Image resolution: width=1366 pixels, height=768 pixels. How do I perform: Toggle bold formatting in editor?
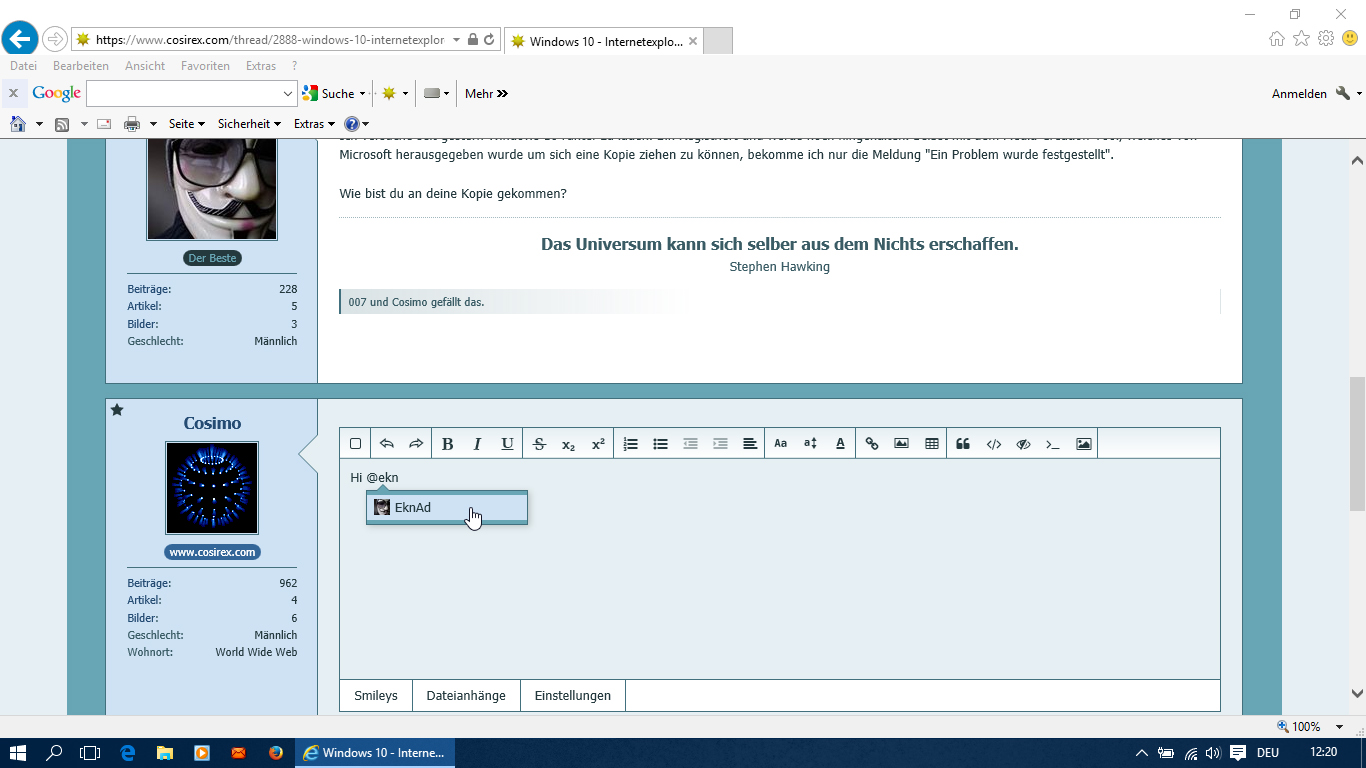click(448, 444)
